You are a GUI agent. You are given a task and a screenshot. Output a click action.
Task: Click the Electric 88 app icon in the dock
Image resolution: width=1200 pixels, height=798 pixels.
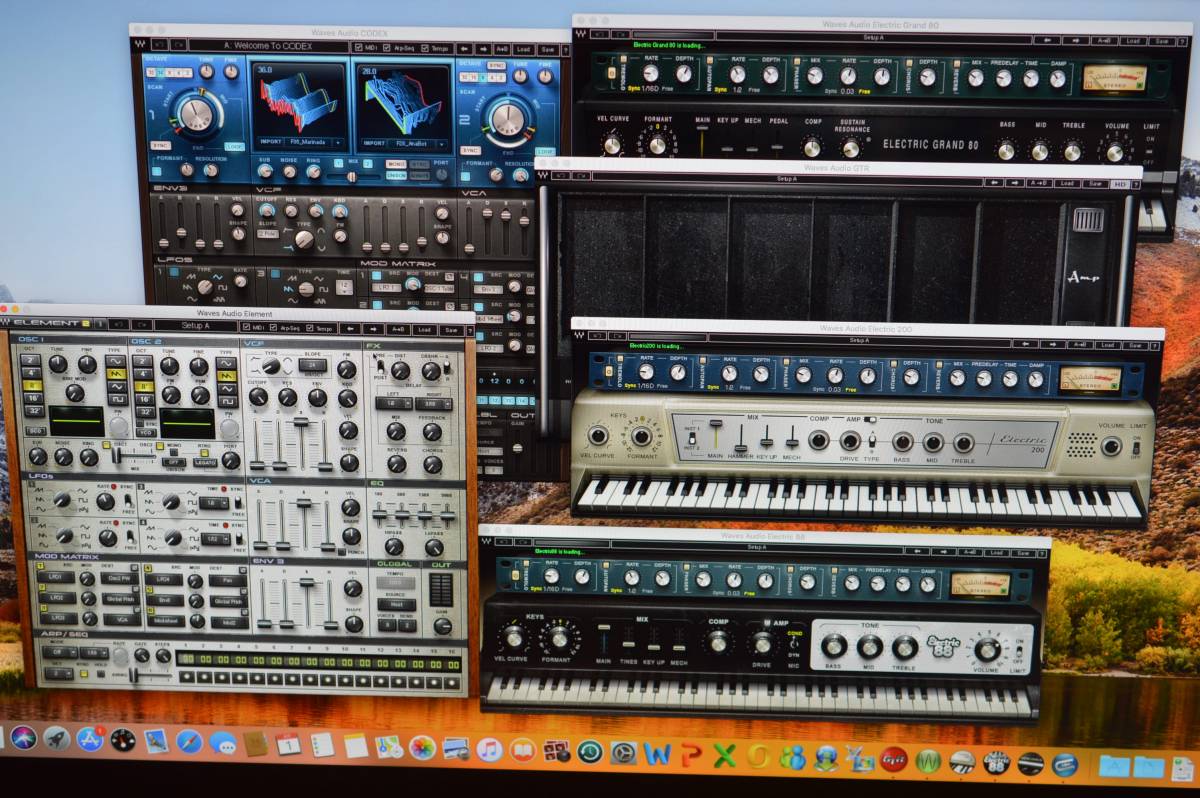click(x=996, y=763)
